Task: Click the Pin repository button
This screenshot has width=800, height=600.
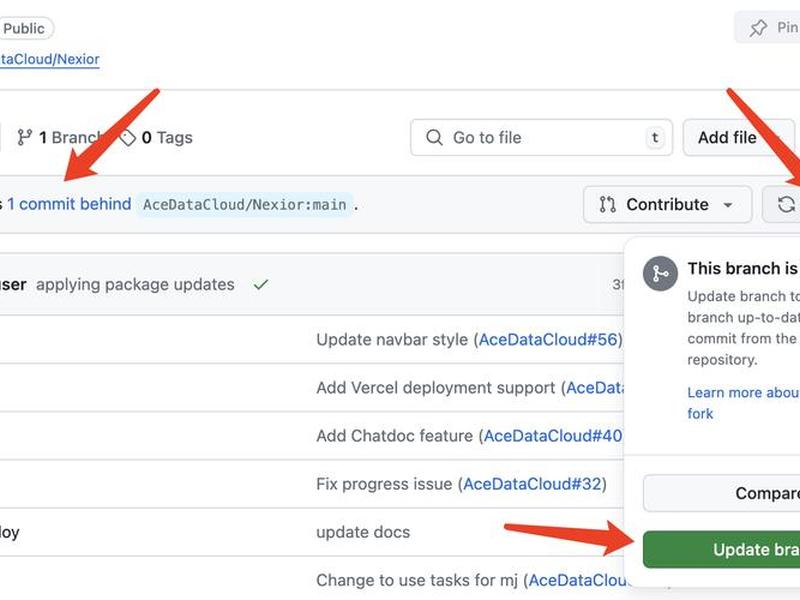Action: coord(767,28)
